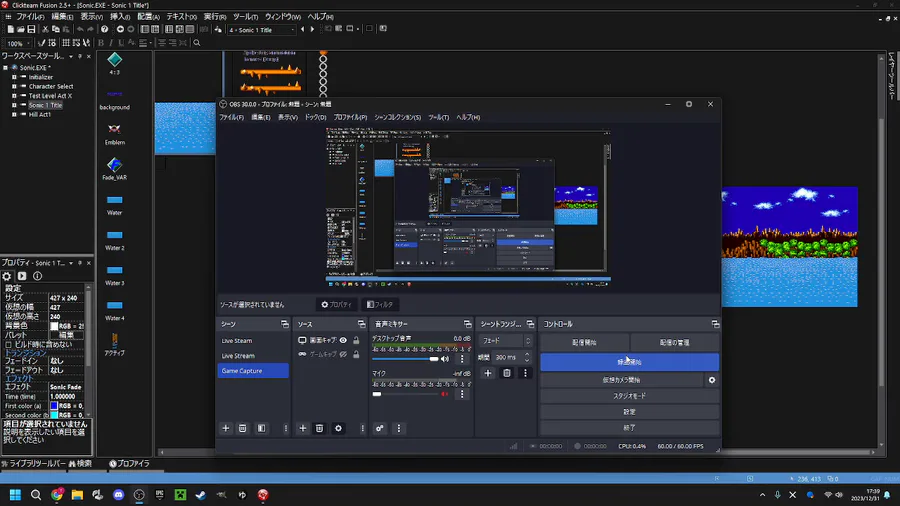The width and height of the screenshot is (900, 506).
Task: Toggle lock on screen capture source
Action: click(x=356, y=340)
